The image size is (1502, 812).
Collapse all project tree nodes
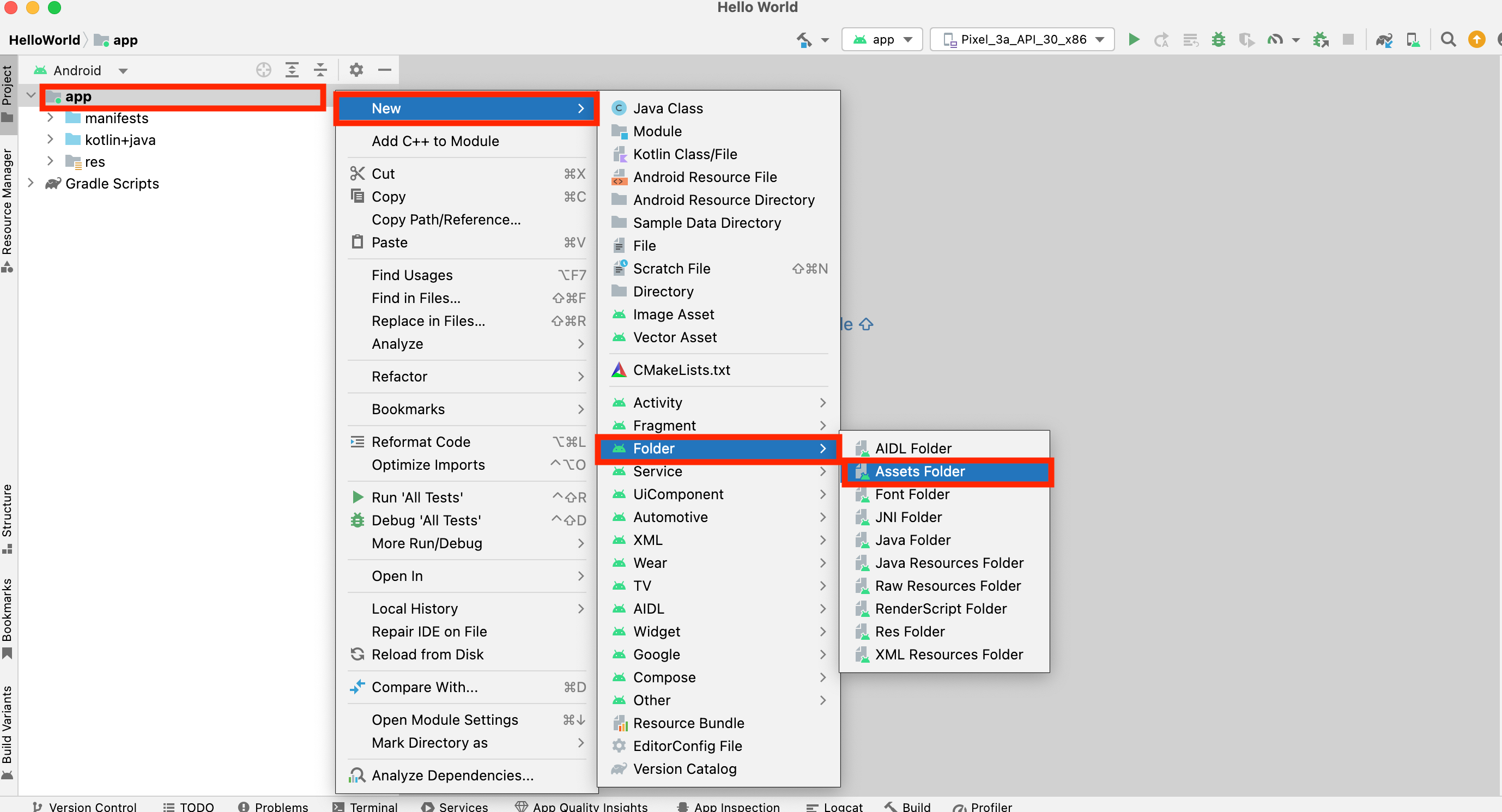tap(320, 70)
